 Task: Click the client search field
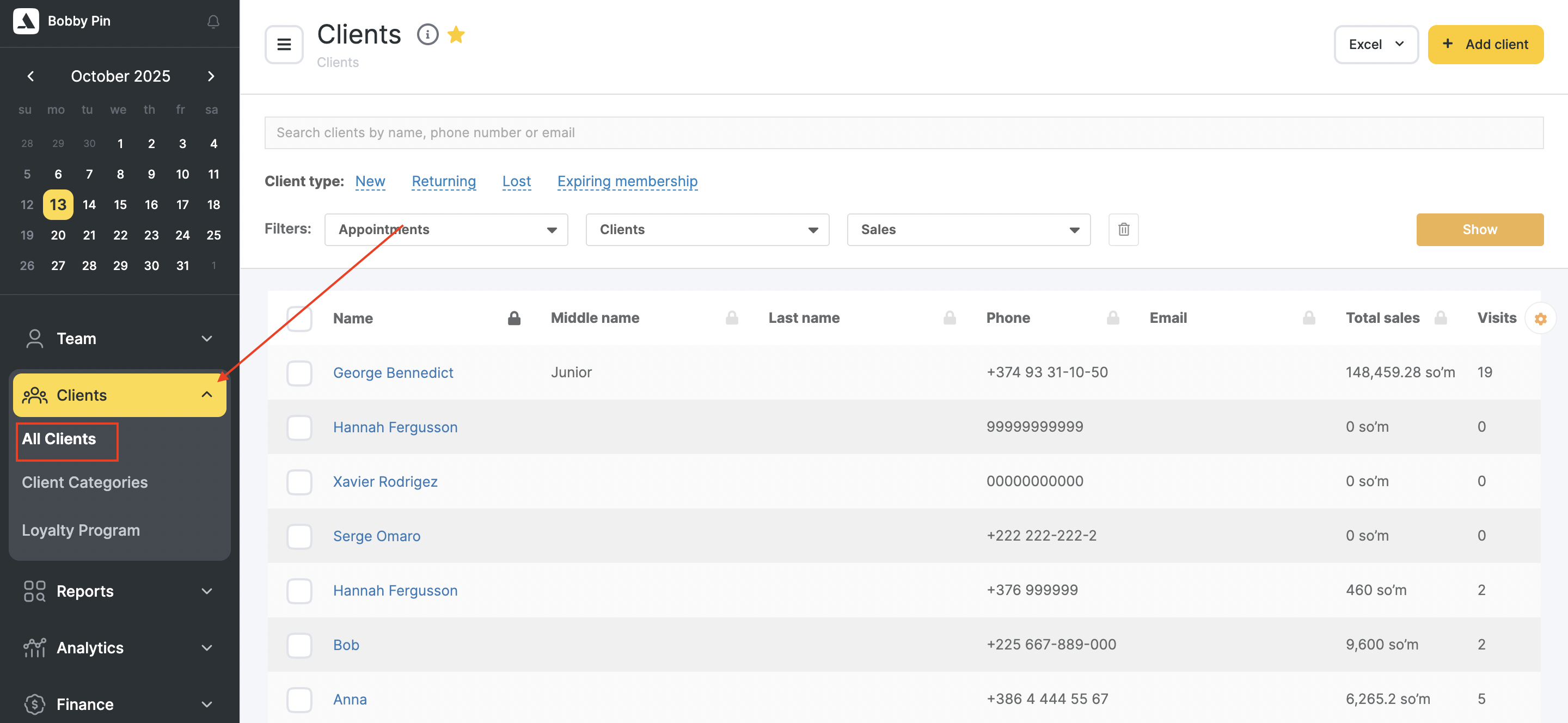click(x=903, y=133)
